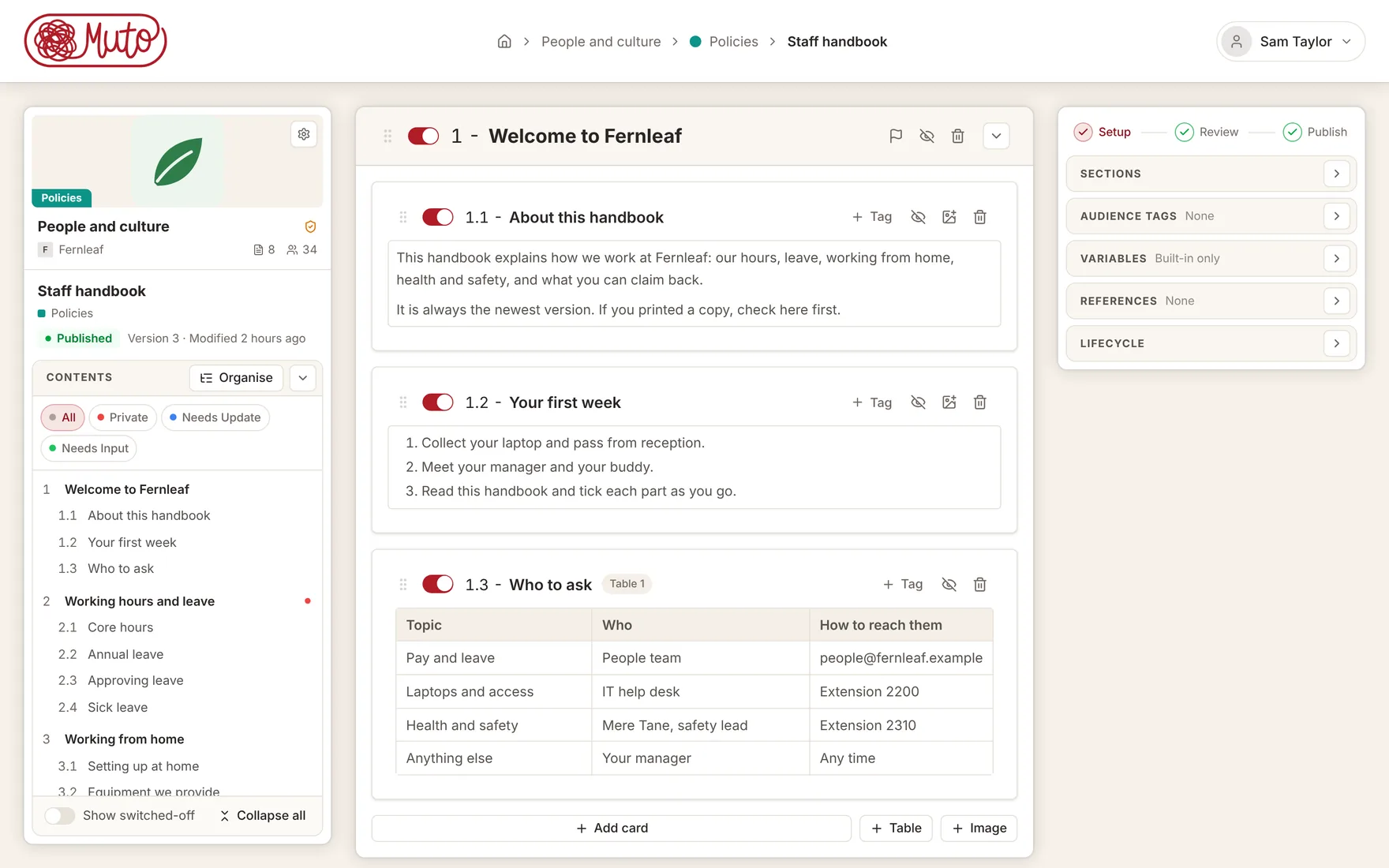Click the home icon in breadcrumb
Image resolution: width=1389 pixels, height=868 pixels.
[504, 41]
